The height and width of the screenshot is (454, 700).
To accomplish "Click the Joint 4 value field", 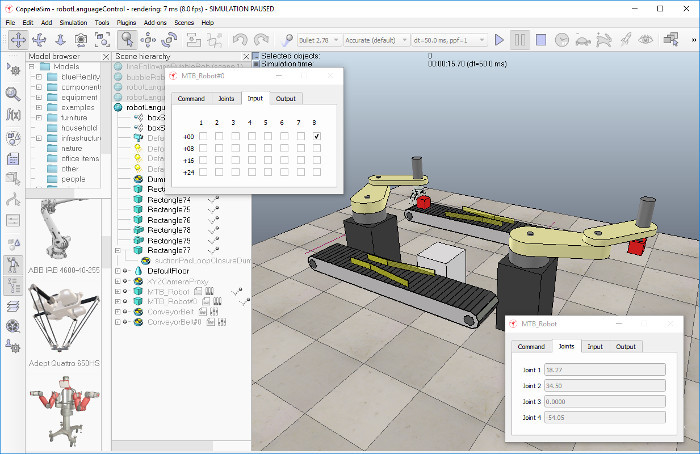I will click(x=605, y=417).
